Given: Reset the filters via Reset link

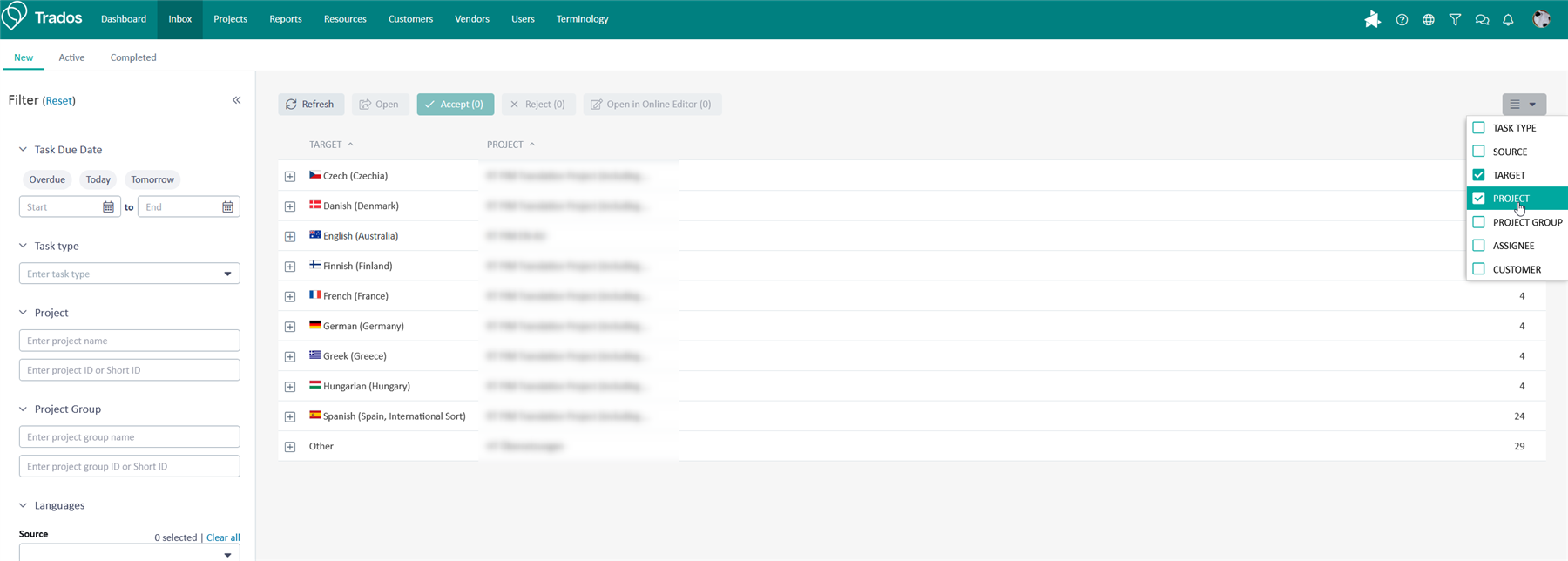Looking at the screenshot, I should point(59,101).
